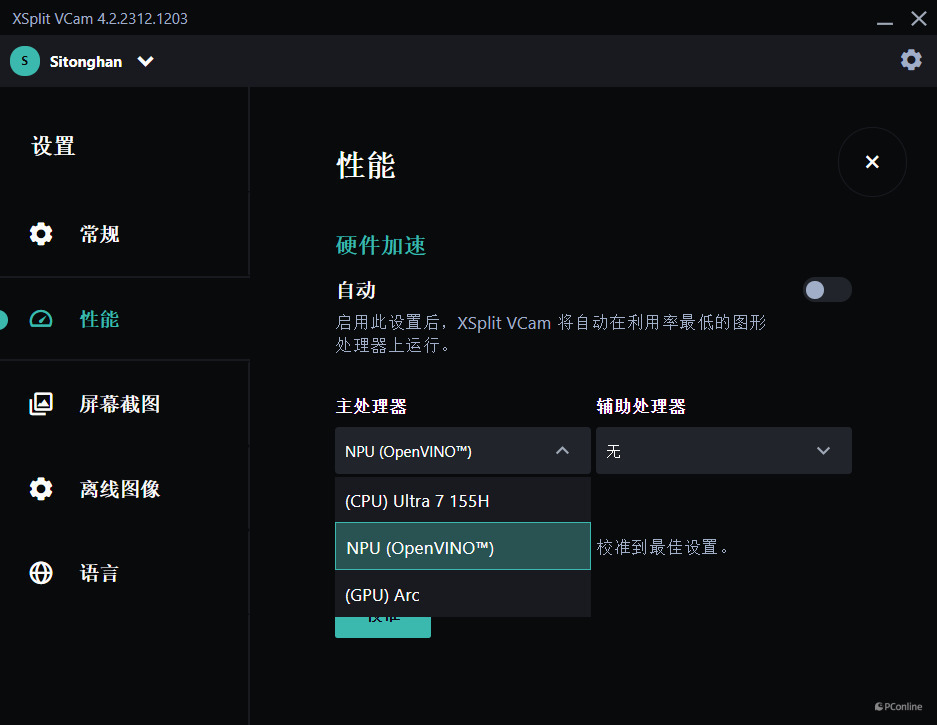
Task: Choose (GPU) Arc as main processor
Action: [462, 595]
